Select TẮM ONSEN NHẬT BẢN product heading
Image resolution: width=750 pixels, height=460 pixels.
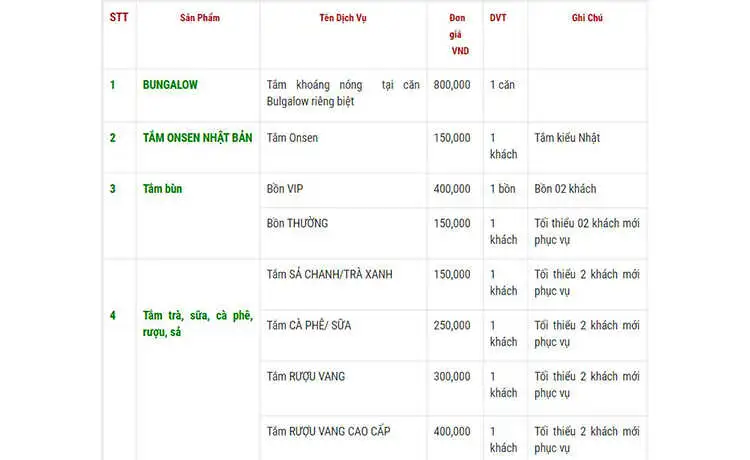pyautogui.click(x=196, y=137)
